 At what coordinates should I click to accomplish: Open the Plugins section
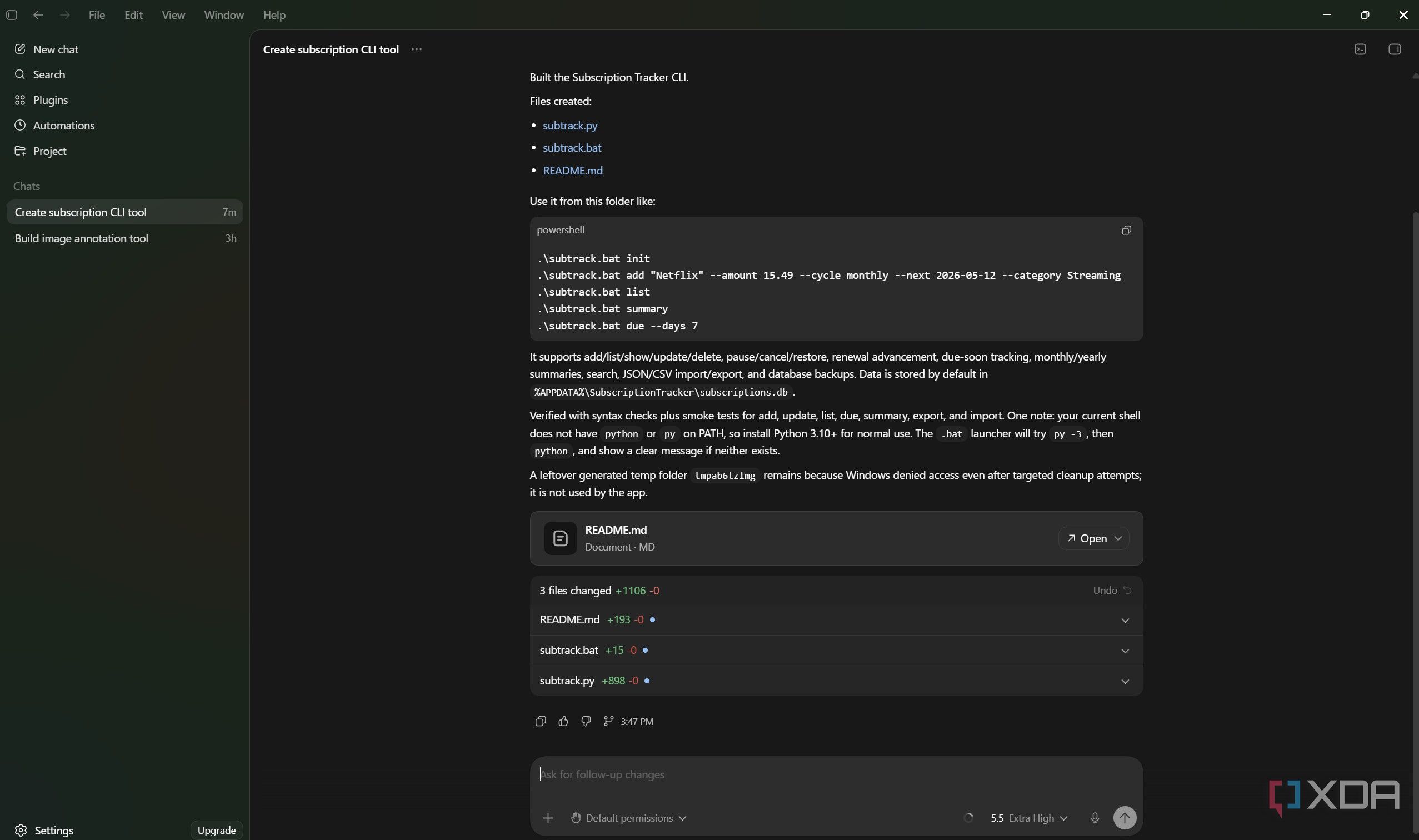click(x=41, y=100)
